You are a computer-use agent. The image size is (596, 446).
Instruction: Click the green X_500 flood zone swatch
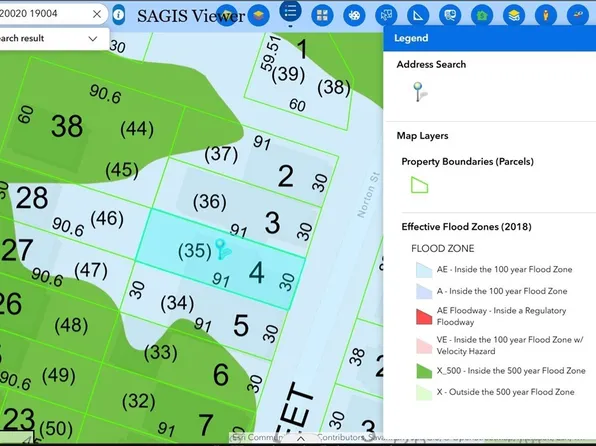point(424,371)
